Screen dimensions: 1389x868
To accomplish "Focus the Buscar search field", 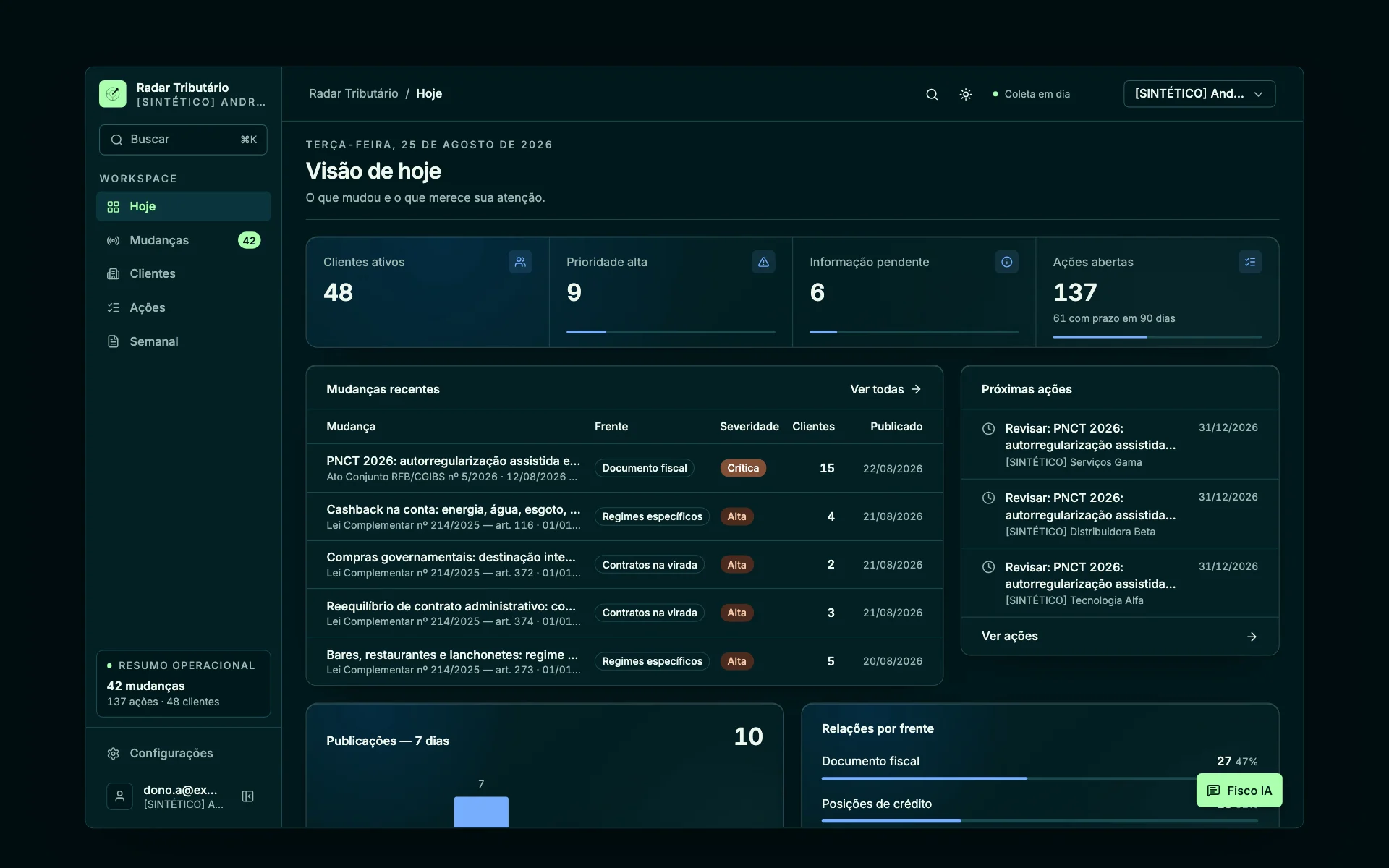I will coord(183,140).
